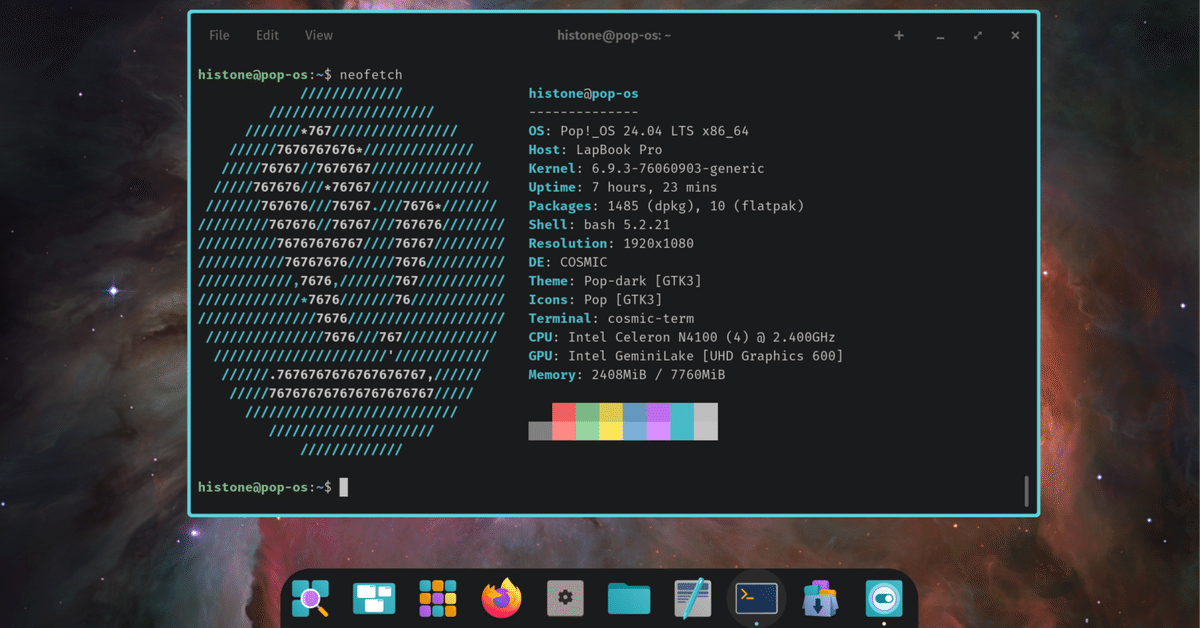Open Settings from the dock
1200x628 pixels.
pos(564,597)
